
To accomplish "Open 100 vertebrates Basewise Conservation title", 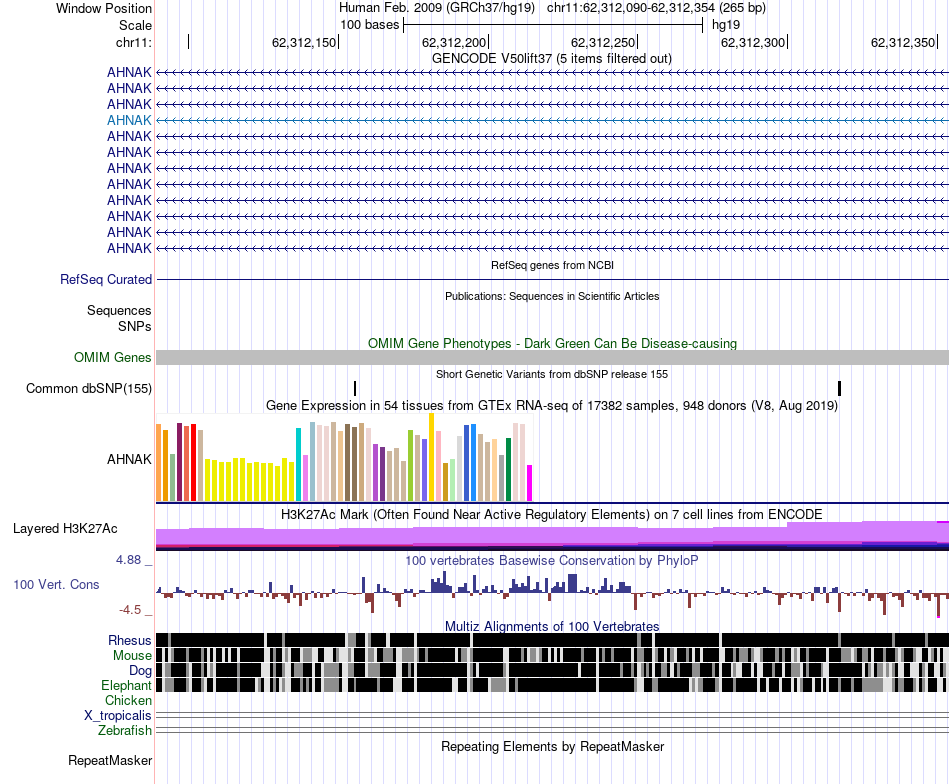I will [x=552, y=560].
